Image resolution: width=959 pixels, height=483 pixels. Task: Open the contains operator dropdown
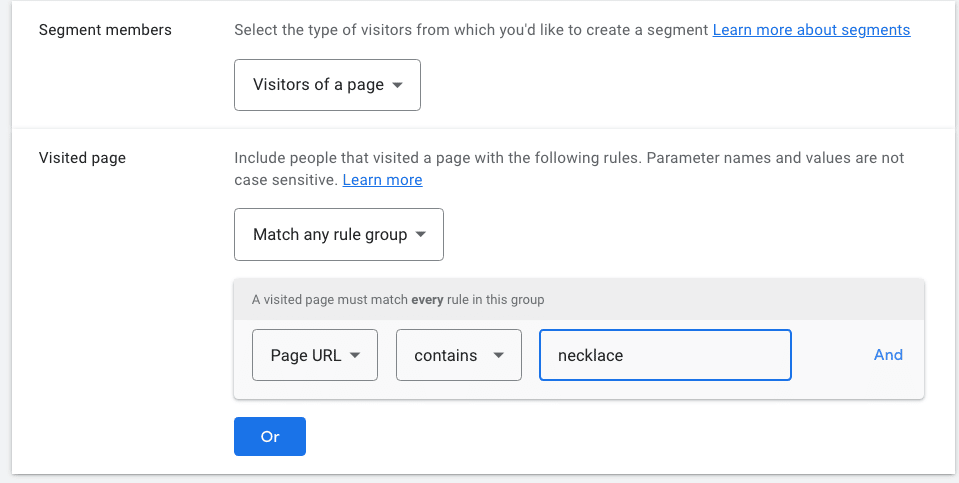pos(459,355)
